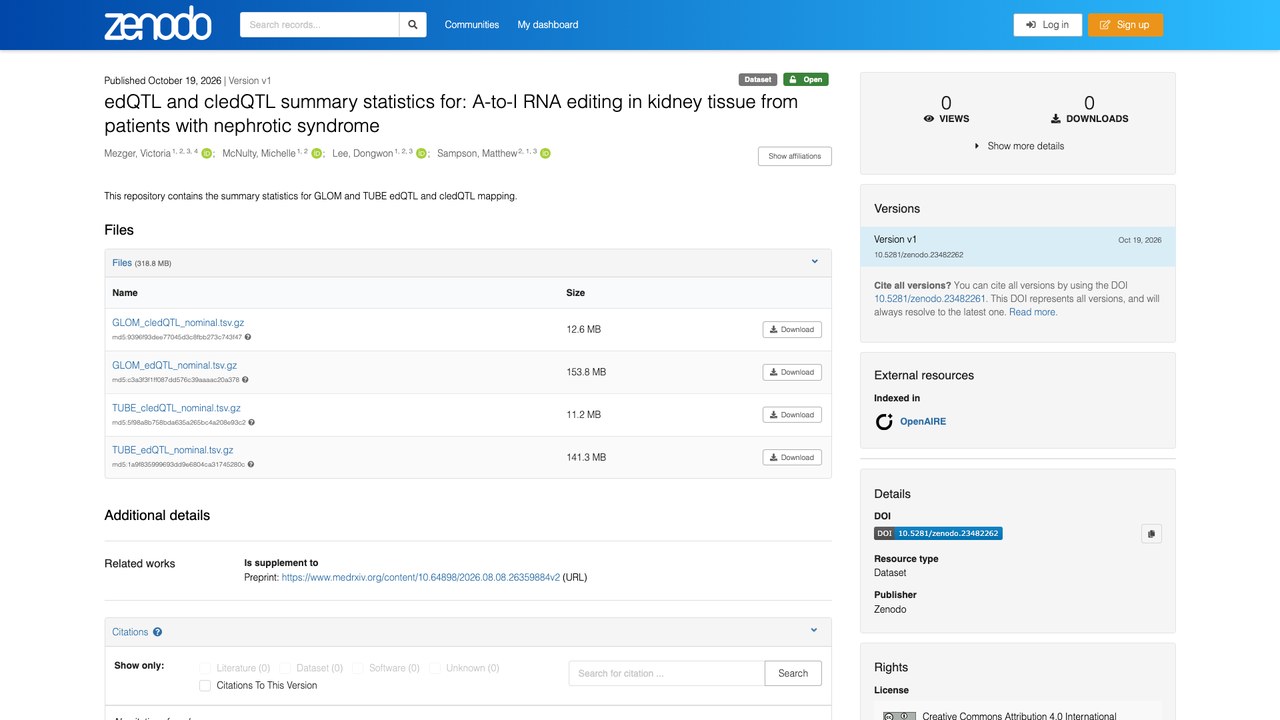1280x720 pixels.
Task: Open ORCID icon next to McNulty, Michelle
Action: pyautogui.click(x=316, y=154)
